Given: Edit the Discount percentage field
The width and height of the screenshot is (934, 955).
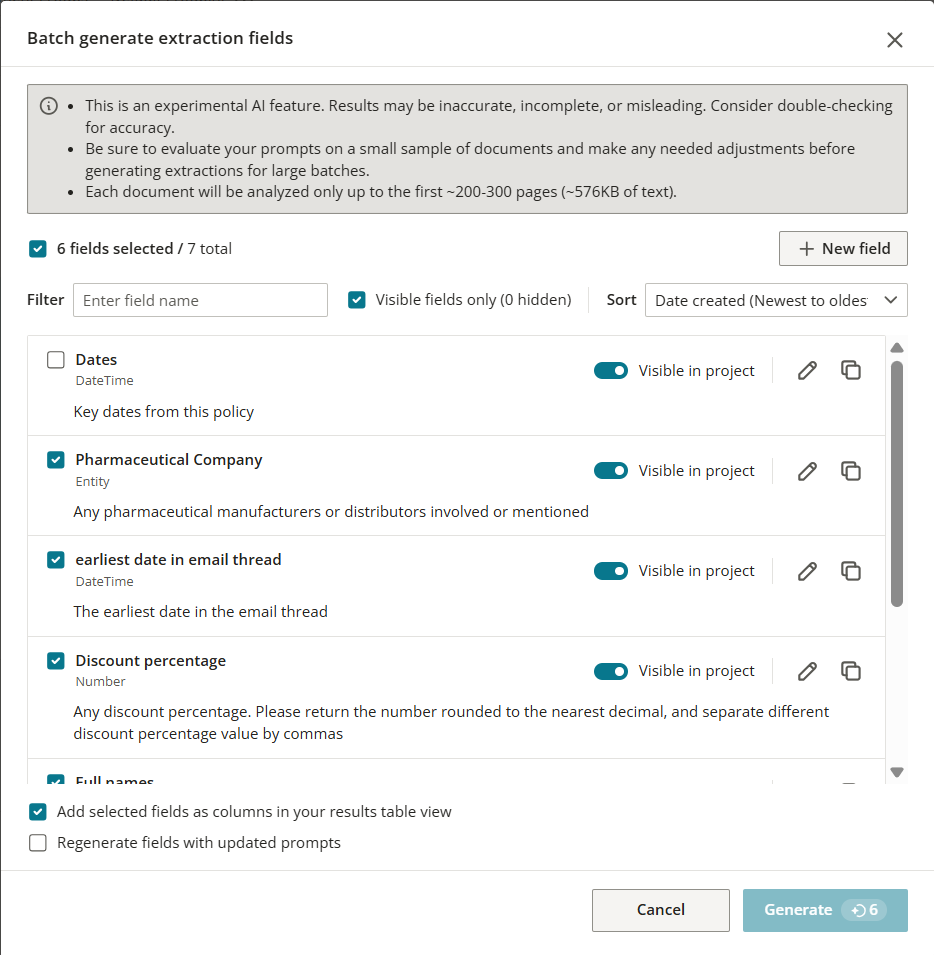Looking at the screenshot, I should pos(807,670).
